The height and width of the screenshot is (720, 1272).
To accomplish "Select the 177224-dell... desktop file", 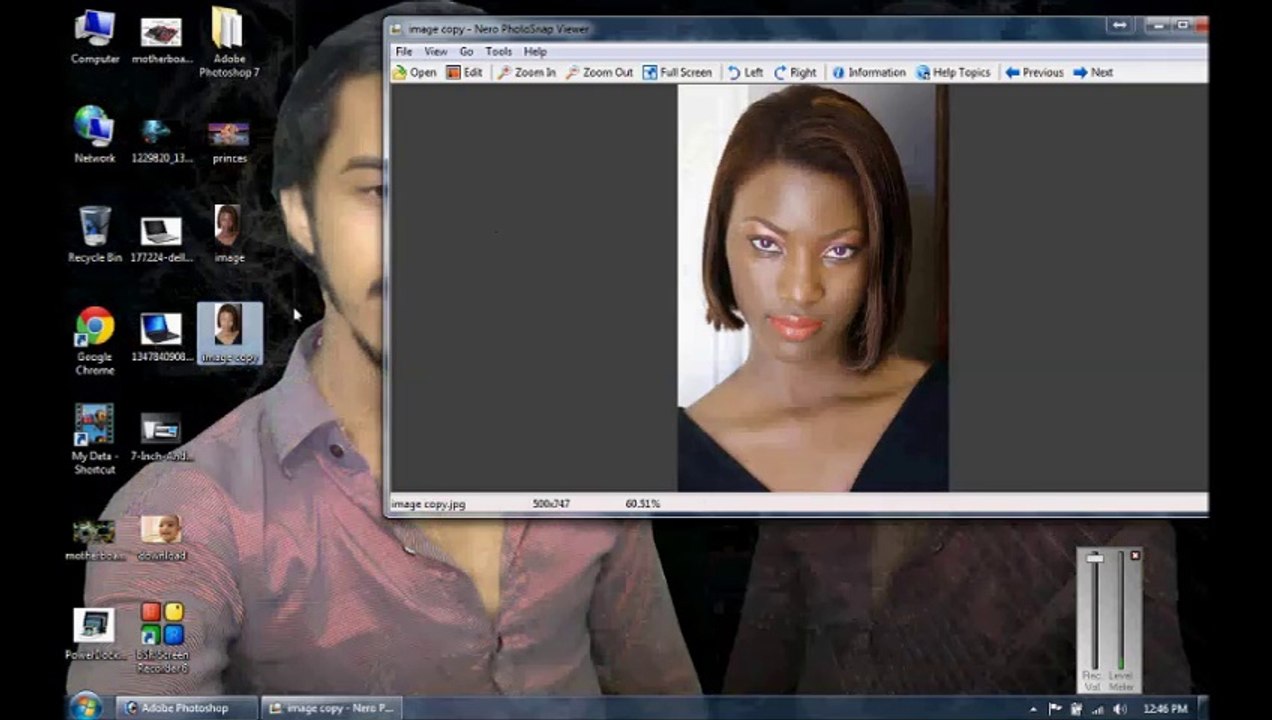I will (x=161, y=240).
